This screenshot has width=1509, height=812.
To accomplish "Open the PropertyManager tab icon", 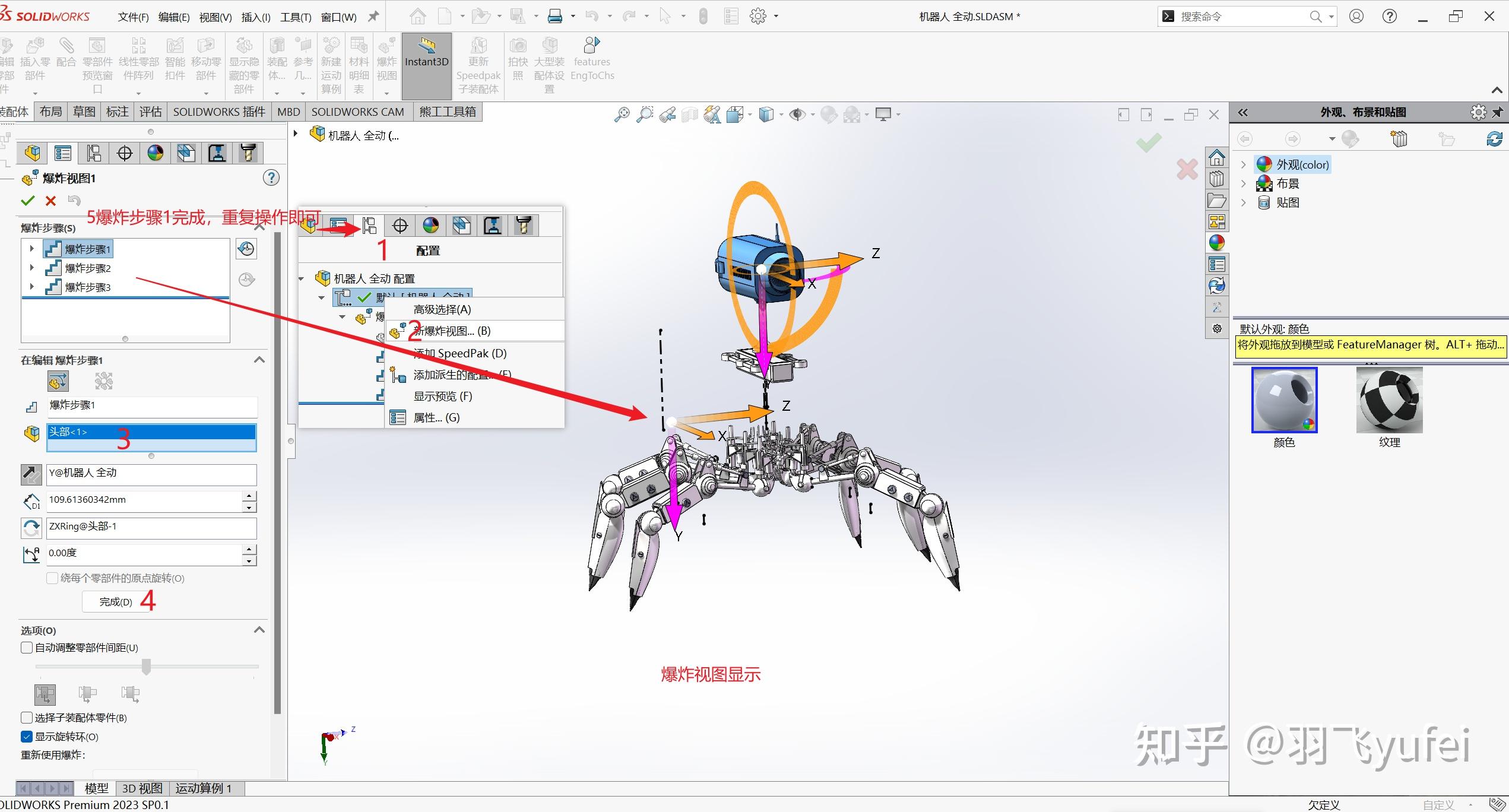I will click(x=63, y=153).
